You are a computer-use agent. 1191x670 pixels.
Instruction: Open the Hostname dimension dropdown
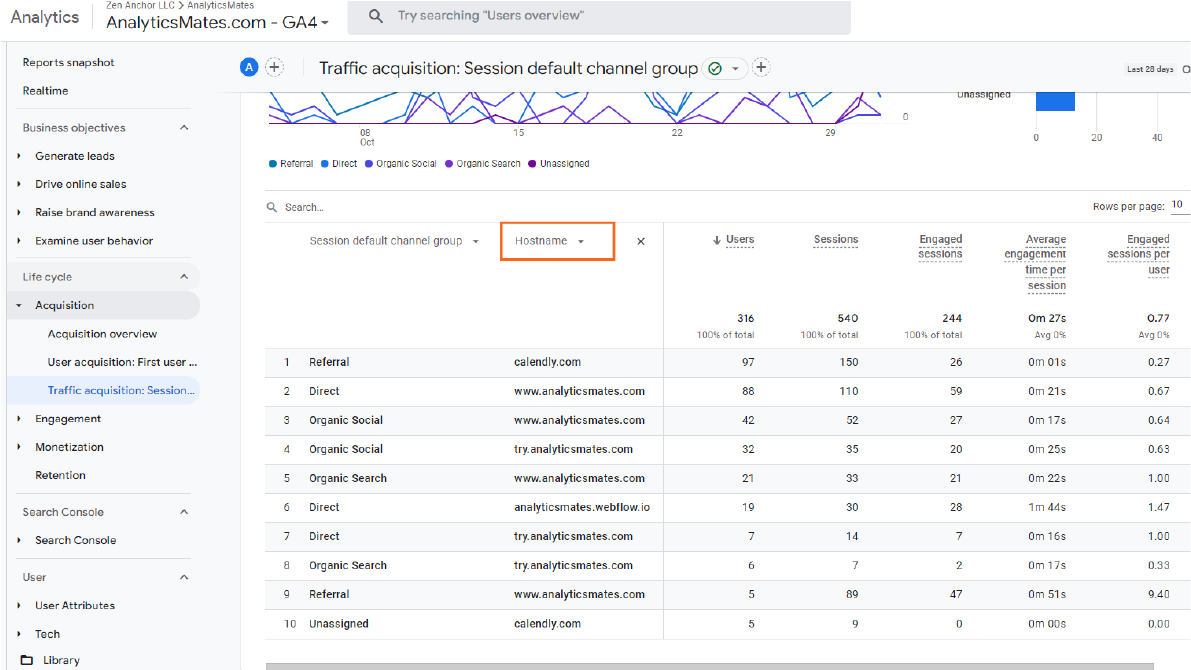pyautogui.click(x=557, y=241)
